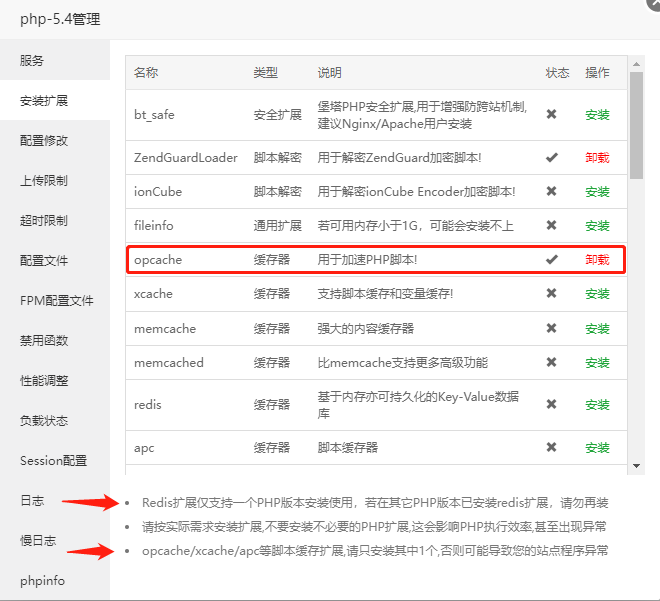
Task: Click redis's X status icon
Action: pos(551,404)
